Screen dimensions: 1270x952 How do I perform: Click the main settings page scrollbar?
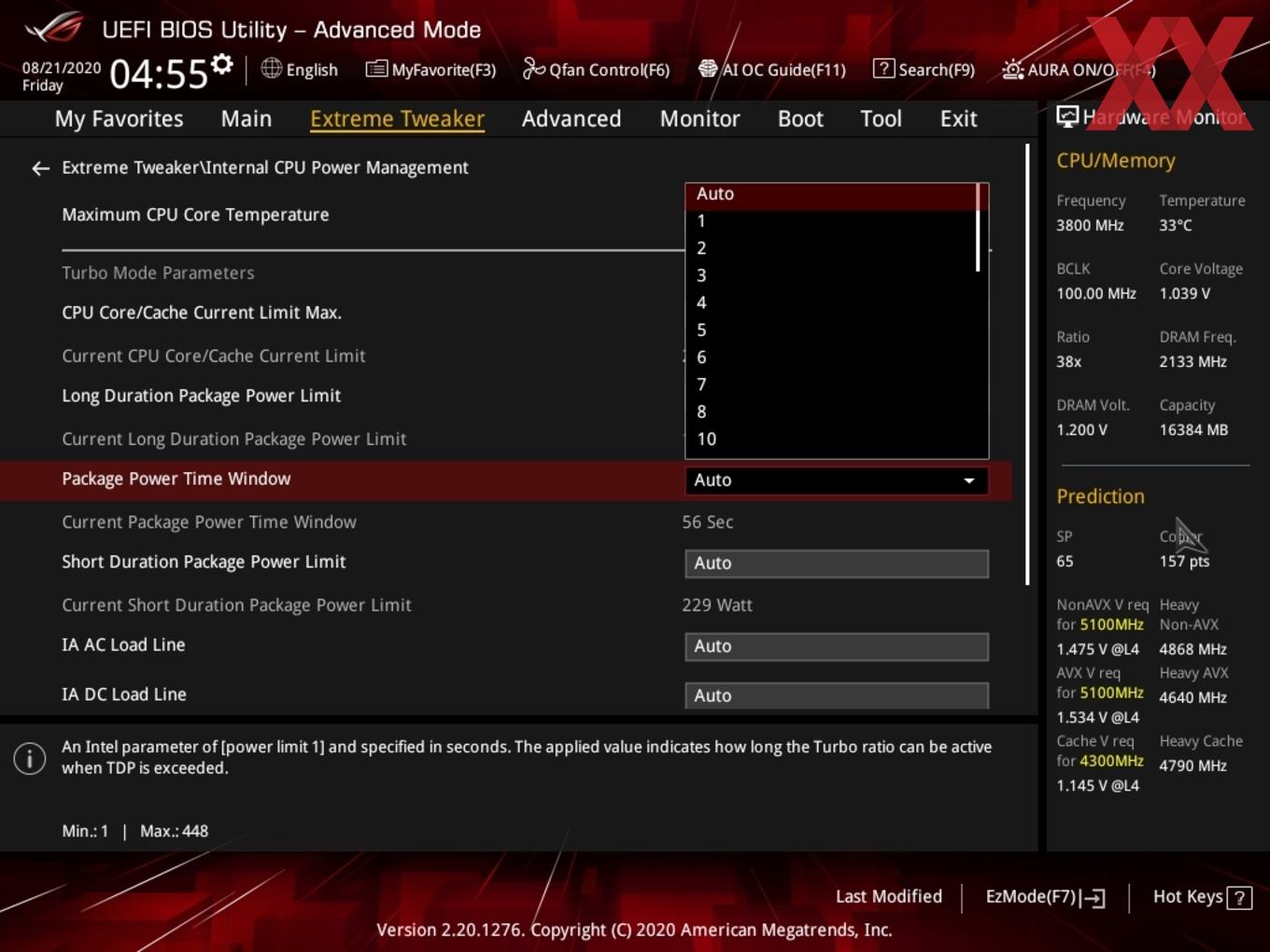[1027, 364]
